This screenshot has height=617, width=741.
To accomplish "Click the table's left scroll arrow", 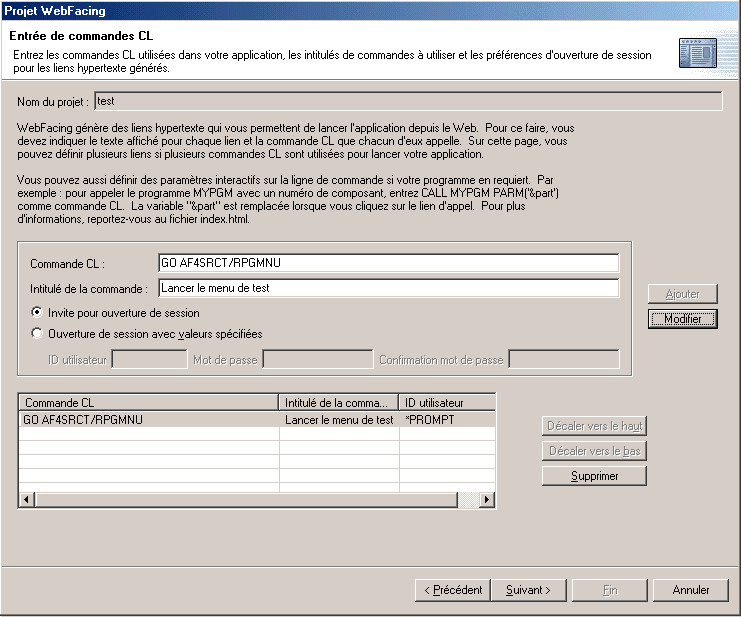I will (x=26, y=499).
